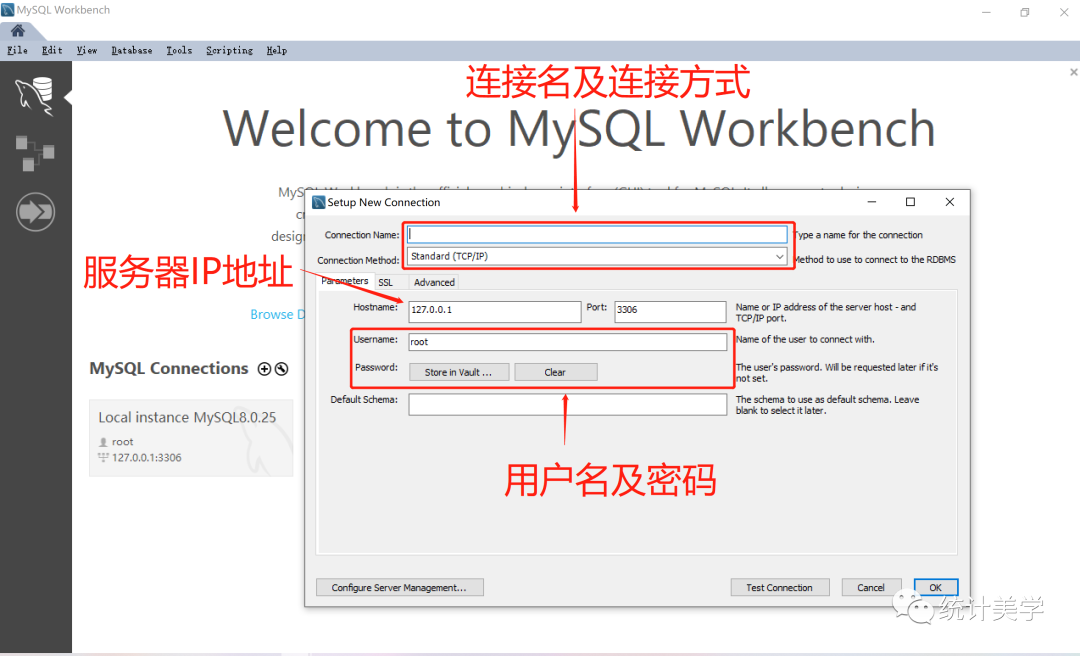Switch to the SSL tab
The height and width of the screenshot is (656, 1080).
(386, 283)
